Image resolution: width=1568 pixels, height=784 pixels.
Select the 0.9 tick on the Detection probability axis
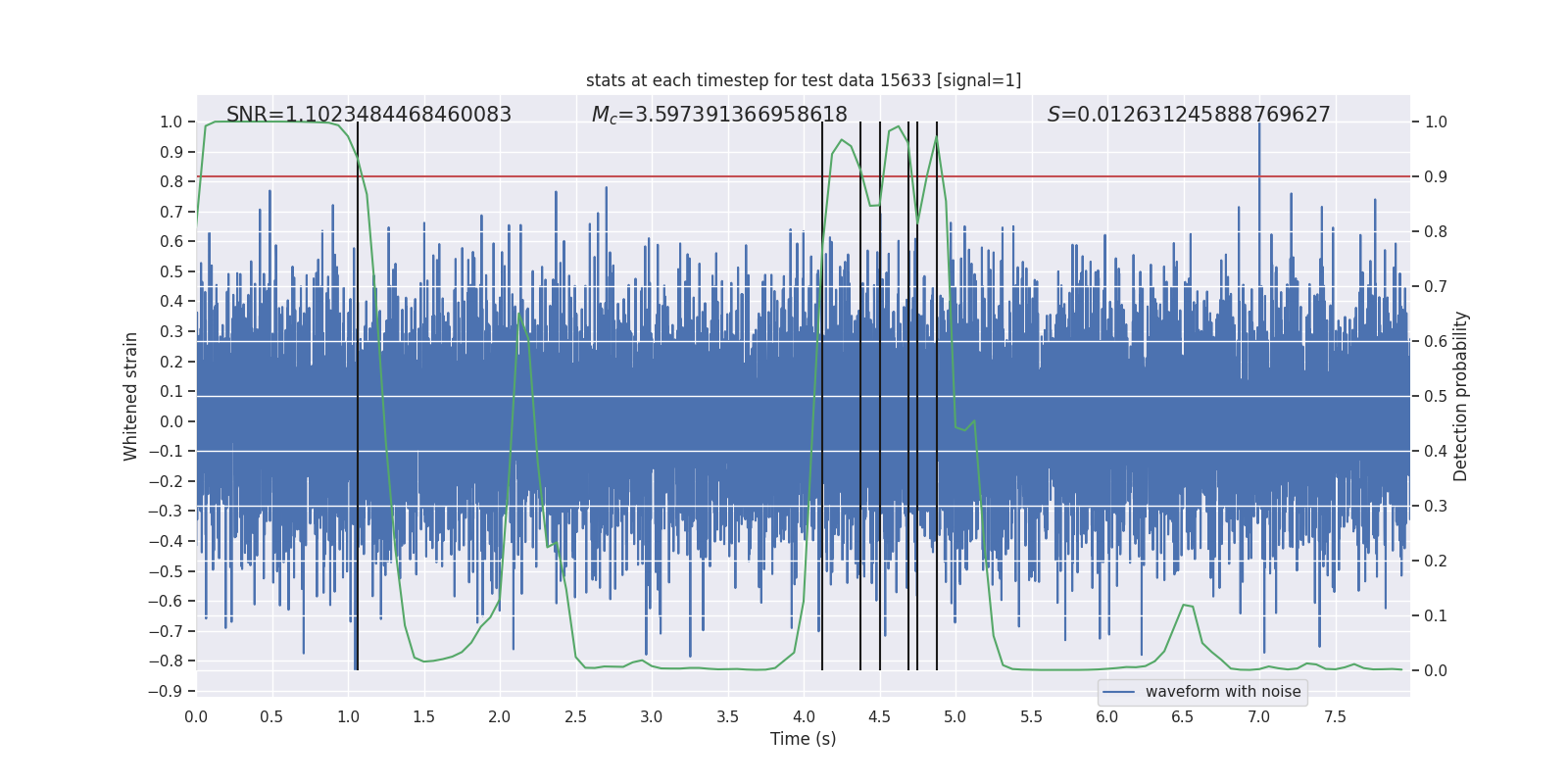pyautogui.click(x=1436, y=176)
